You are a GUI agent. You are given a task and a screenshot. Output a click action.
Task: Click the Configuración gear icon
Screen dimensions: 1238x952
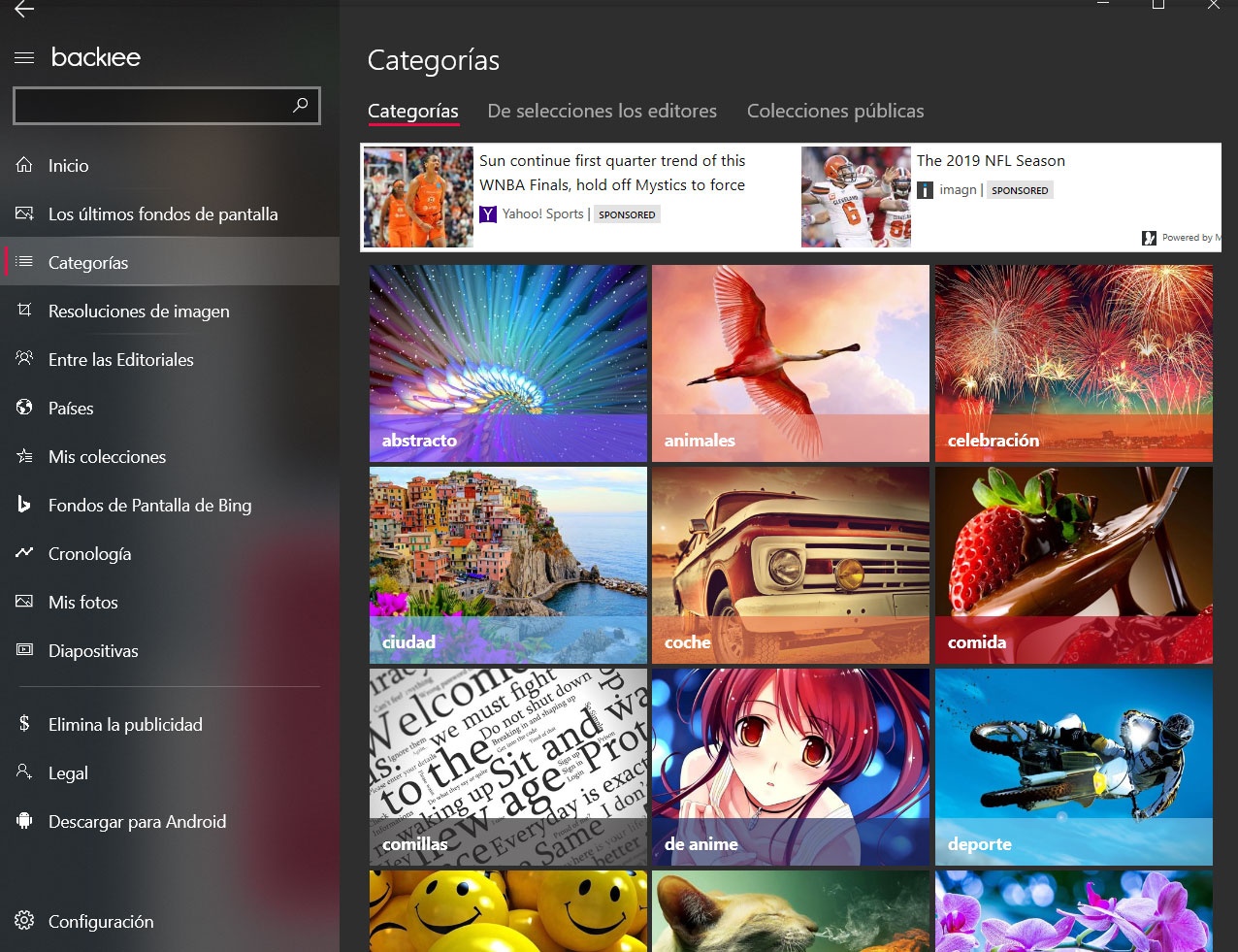[24, 921]
